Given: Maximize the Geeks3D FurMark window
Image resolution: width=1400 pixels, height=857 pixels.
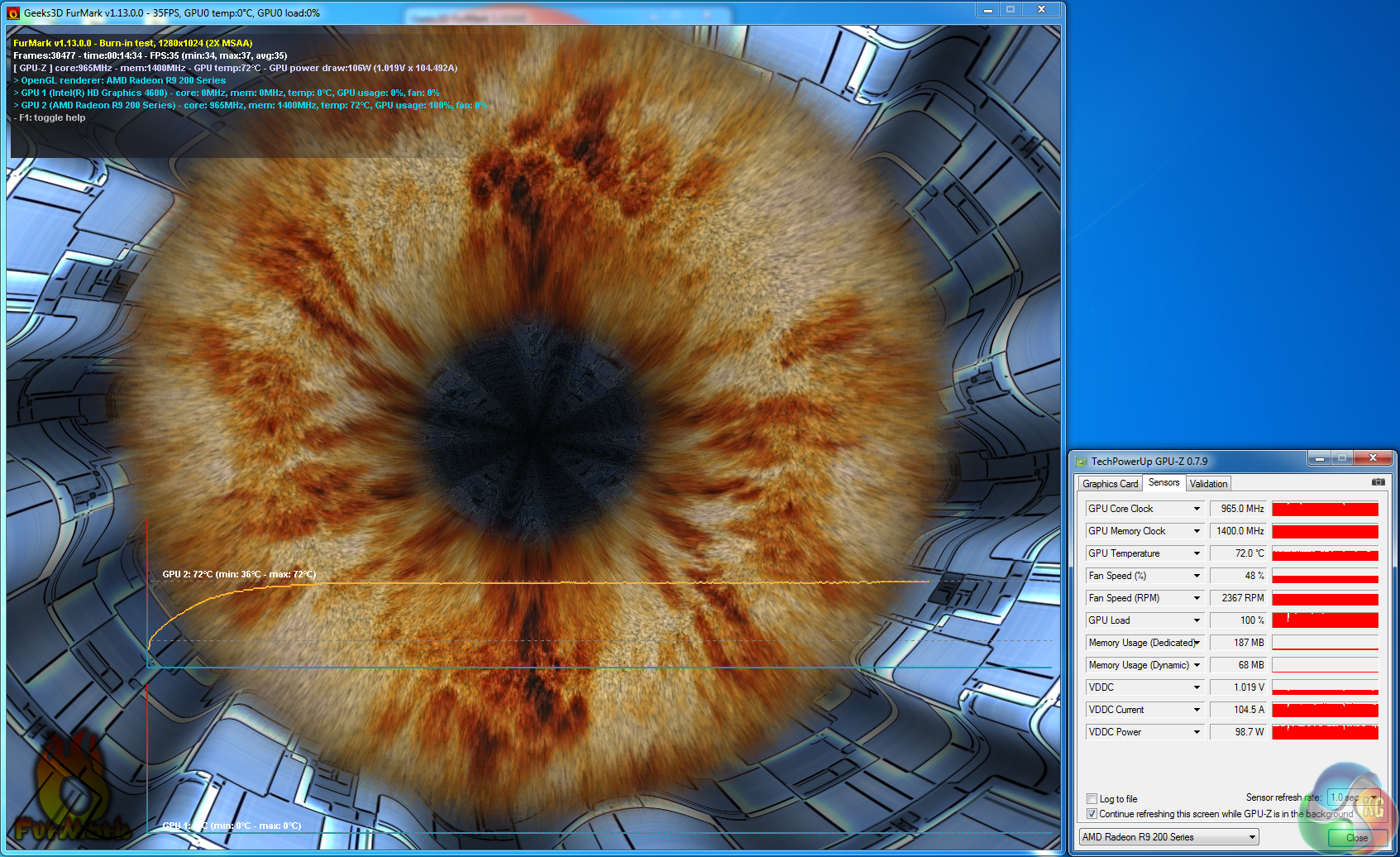Looking at the screenshot, I should (1010, 9).
